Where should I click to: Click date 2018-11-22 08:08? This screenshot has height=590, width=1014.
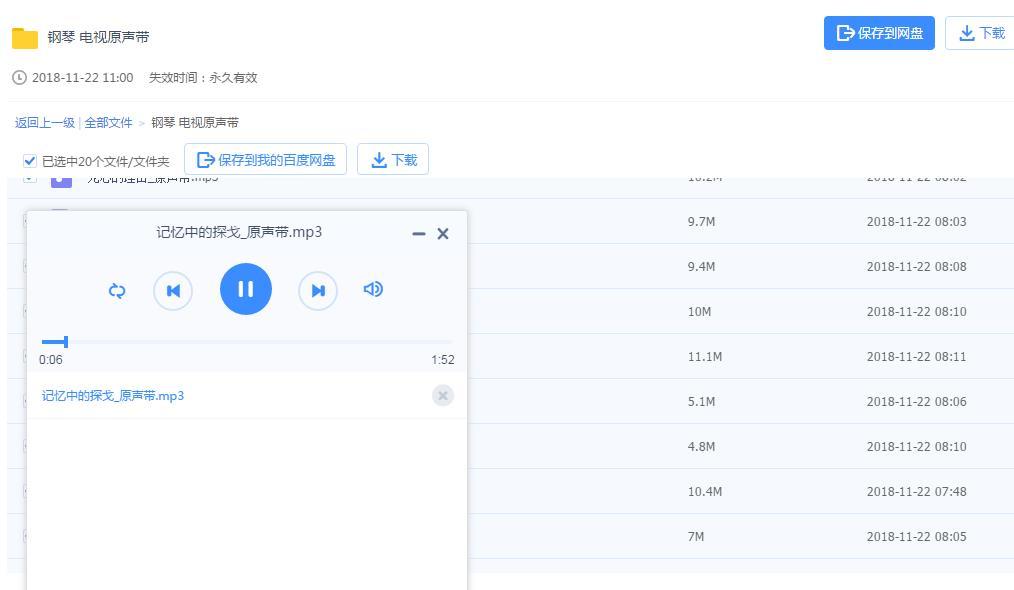(916, 267)
